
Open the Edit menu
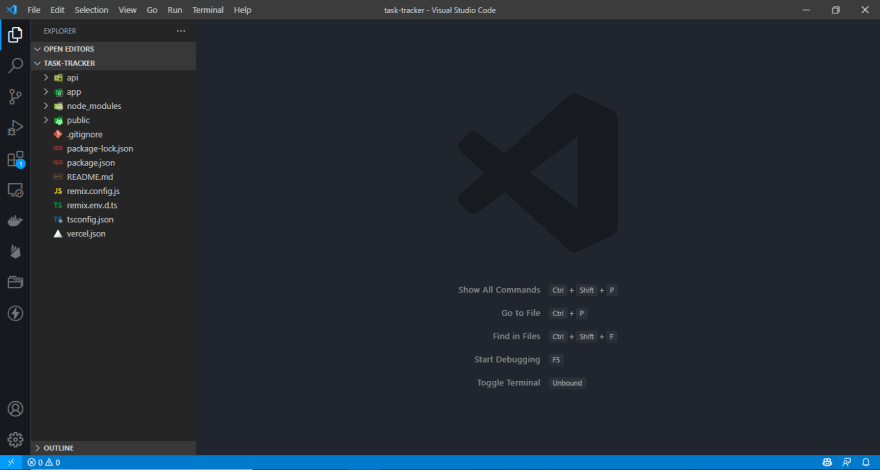pyautogui.click(x=57, y=10)
